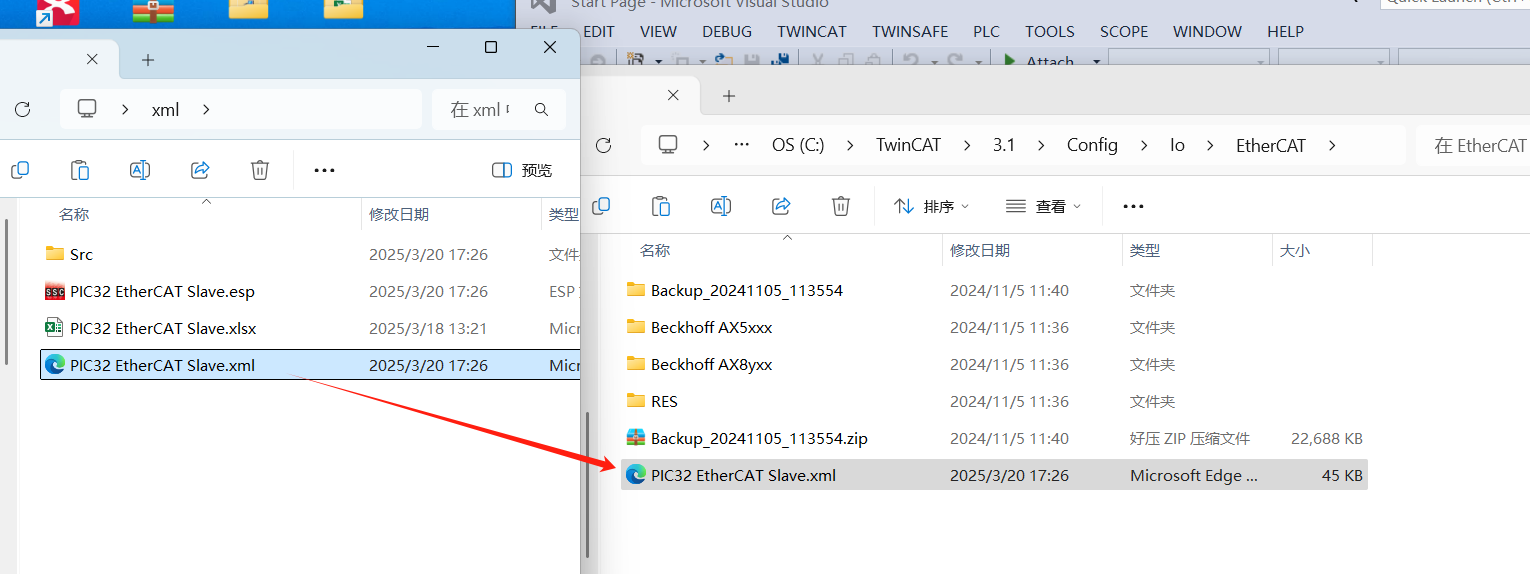Click This PC icon in EtherCAT address bar
1530x574 pixels.
tap(668, 145)
